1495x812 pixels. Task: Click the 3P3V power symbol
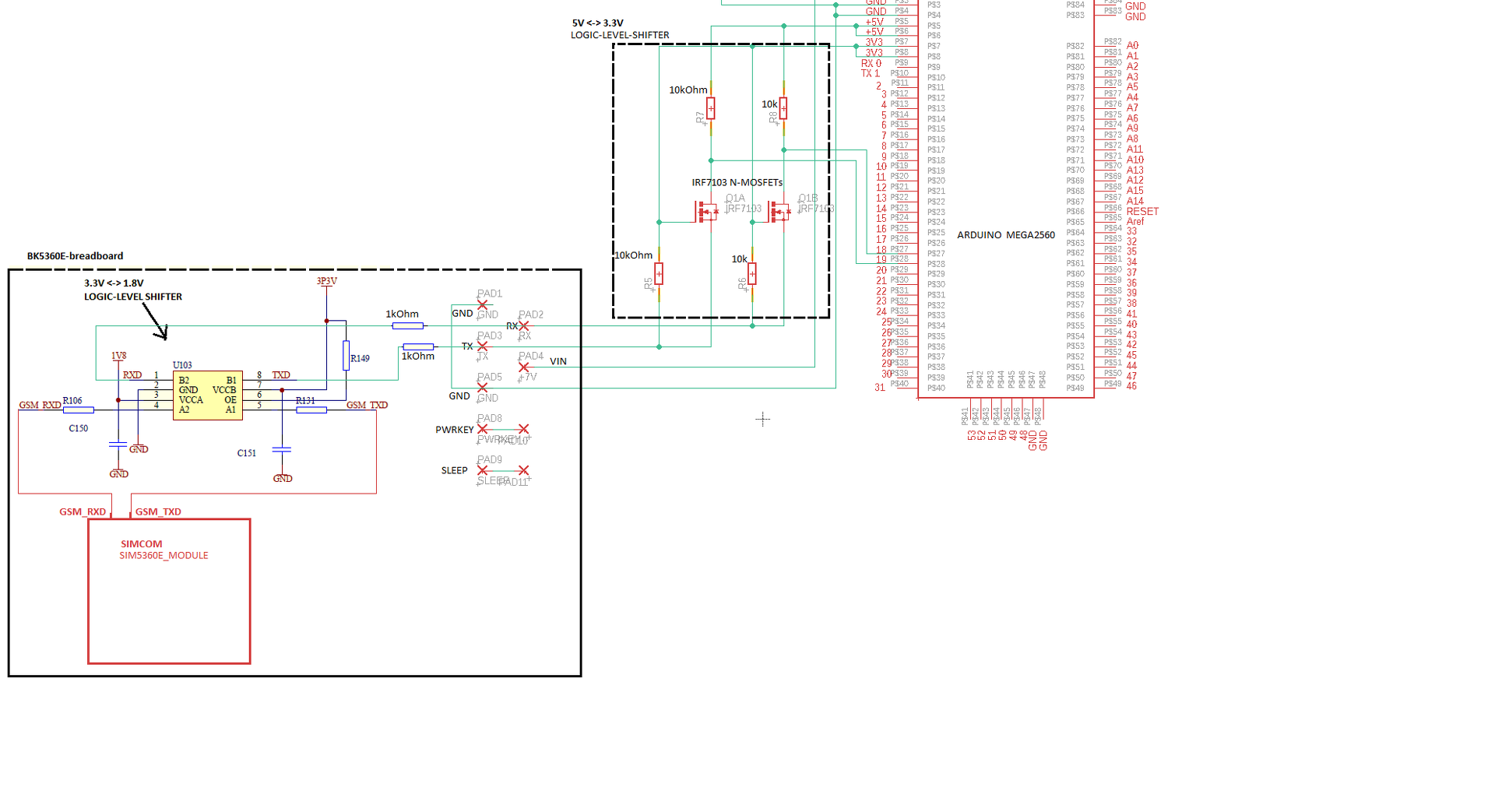327,281
